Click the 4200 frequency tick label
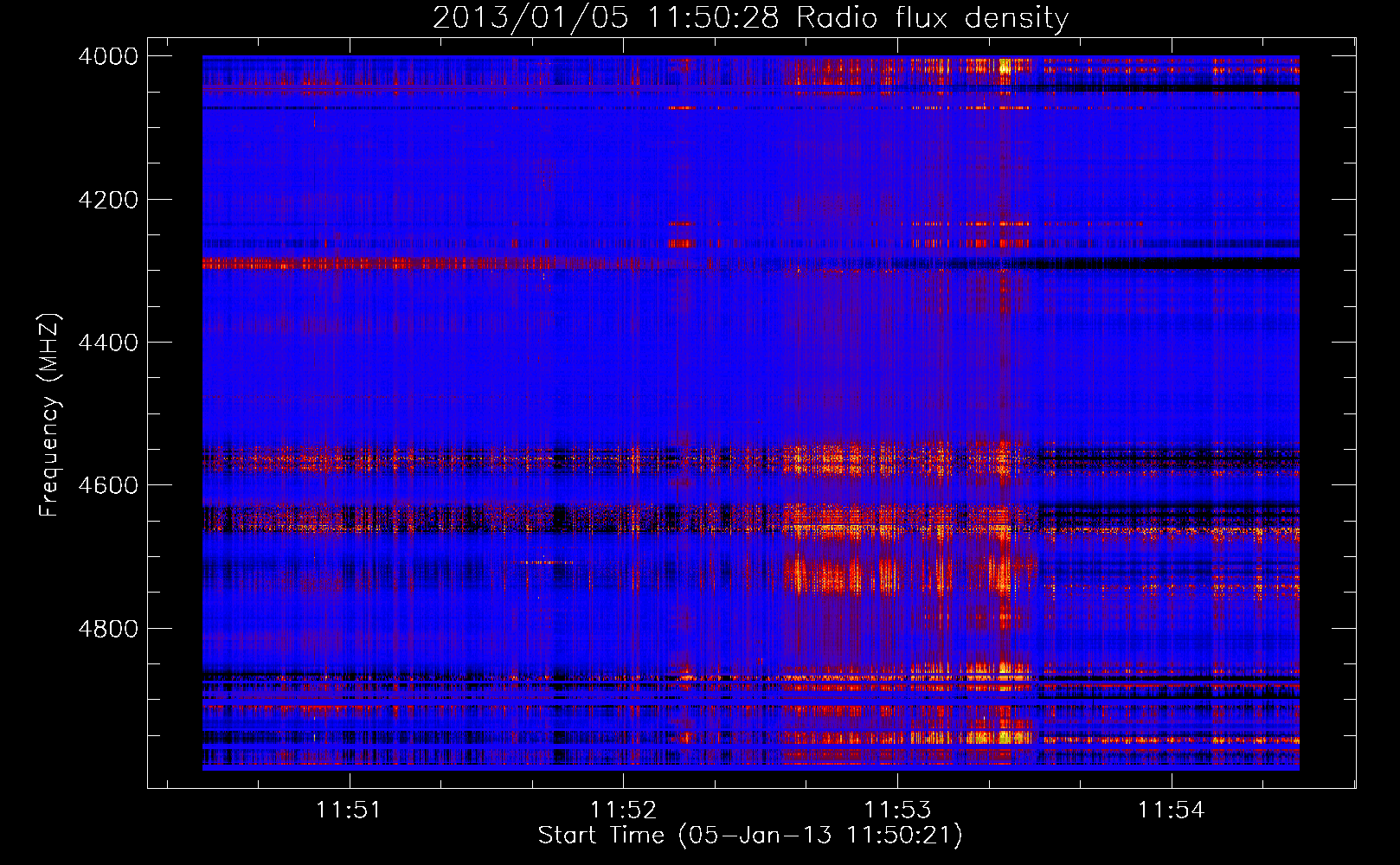 (108, 200)
